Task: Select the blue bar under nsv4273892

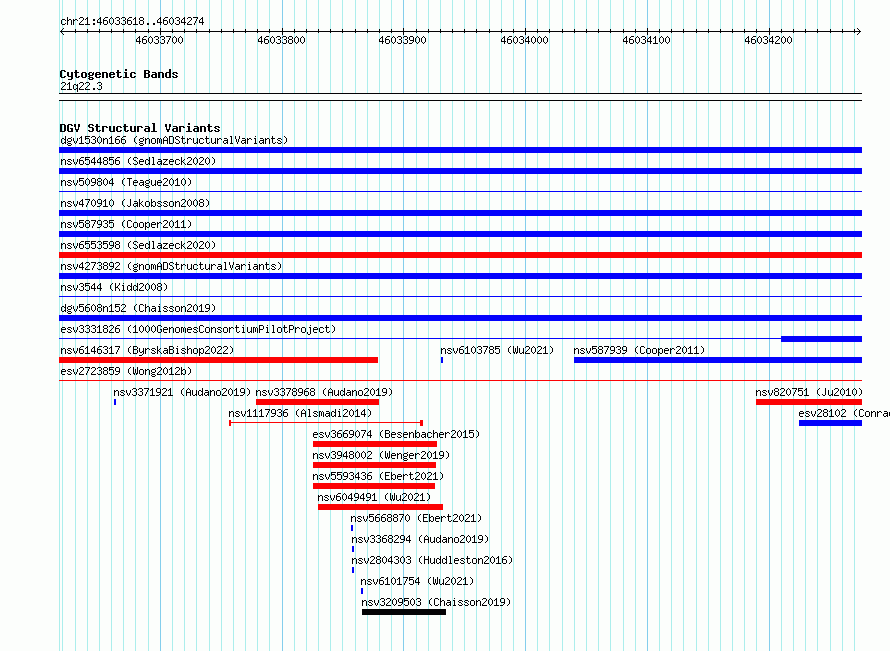Action: [460, 276]
